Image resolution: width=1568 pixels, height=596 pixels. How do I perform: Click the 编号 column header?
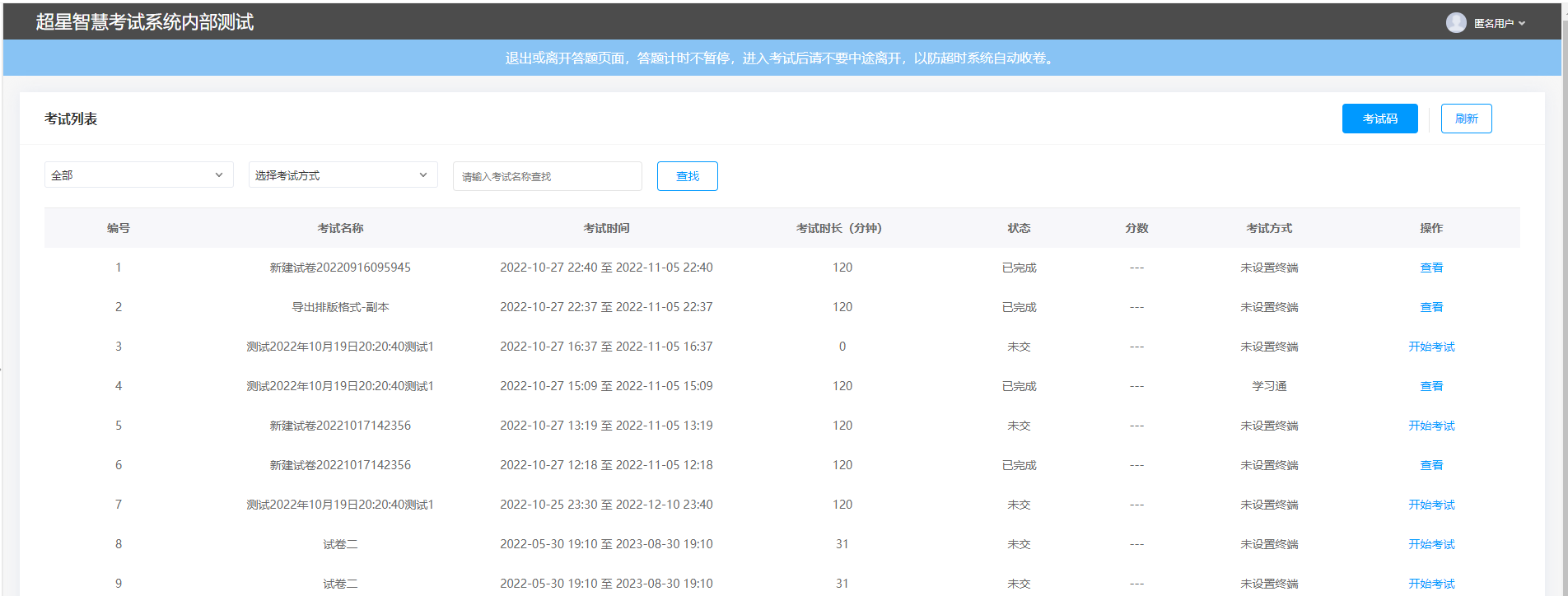119,228
